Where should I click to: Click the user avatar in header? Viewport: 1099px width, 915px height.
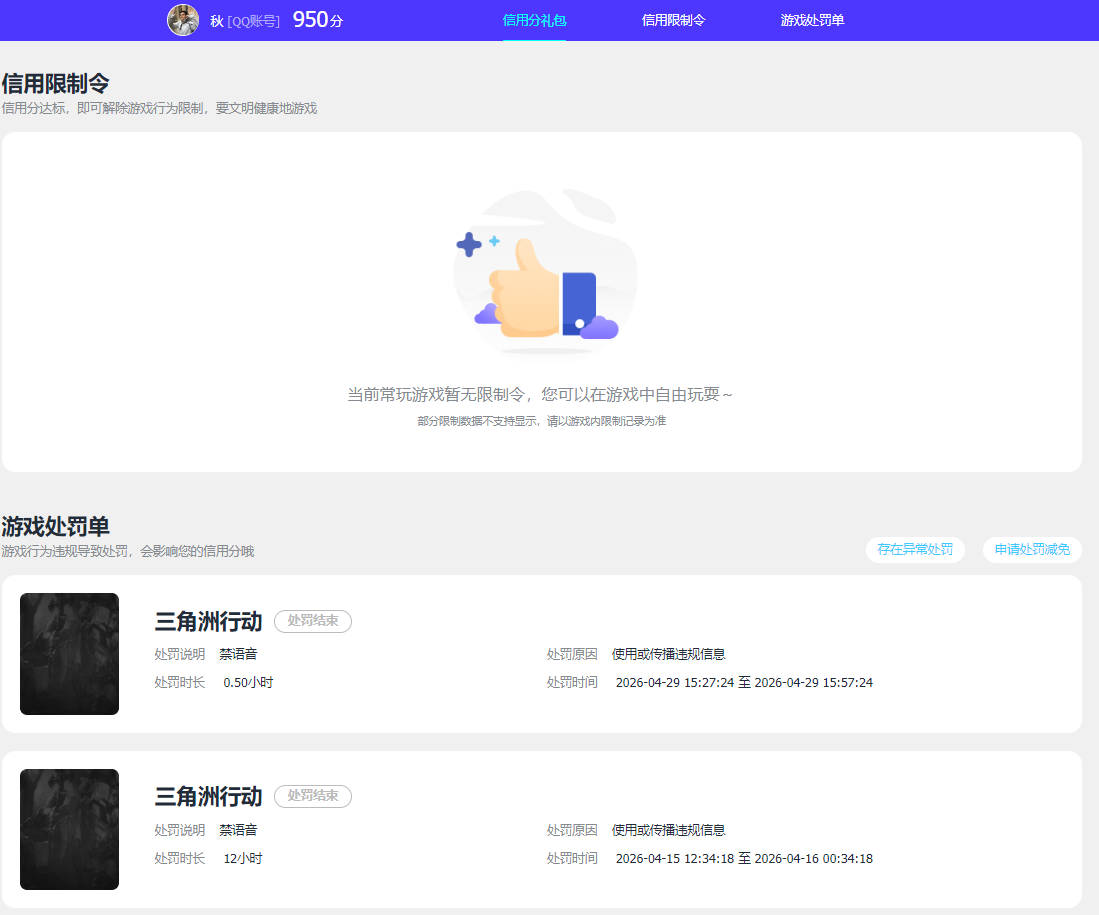pos(183,20)
